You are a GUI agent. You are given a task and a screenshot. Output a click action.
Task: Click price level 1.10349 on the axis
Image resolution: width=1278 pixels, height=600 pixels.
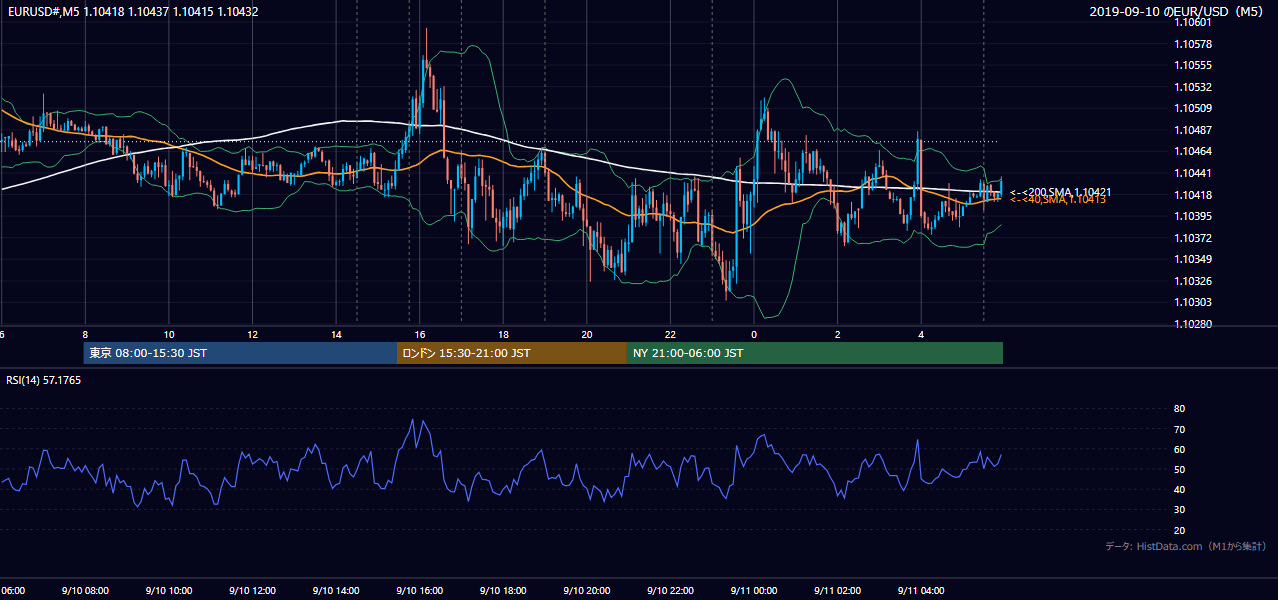click(x=1191, y=260)
